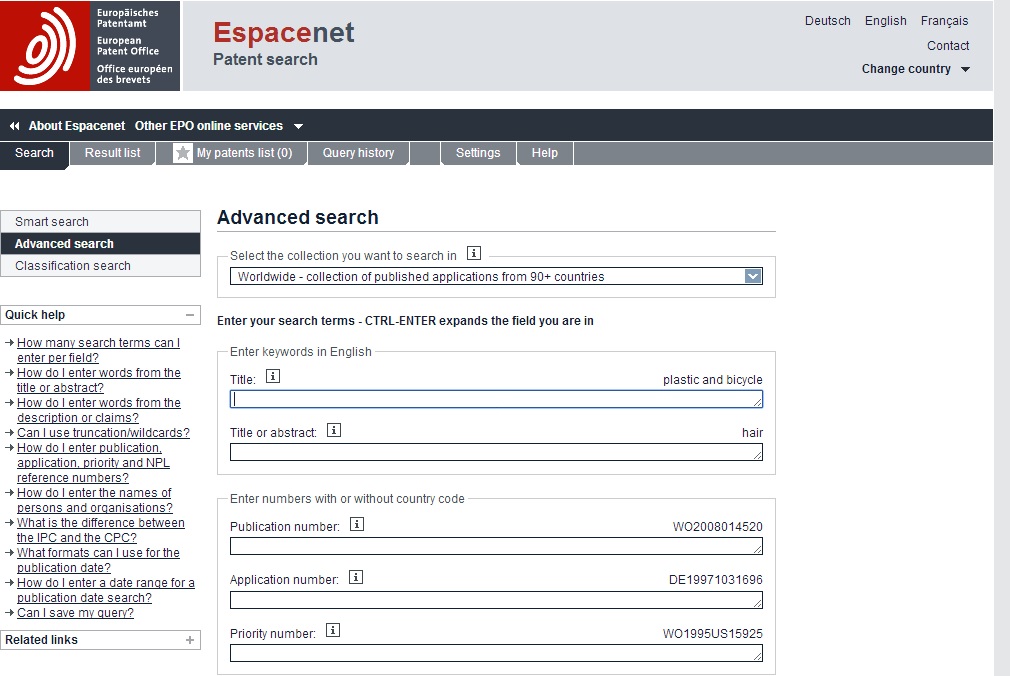
Task: Open the Worldwide collection dropdown
Action: pyautogui.click(x=753, y=277)
